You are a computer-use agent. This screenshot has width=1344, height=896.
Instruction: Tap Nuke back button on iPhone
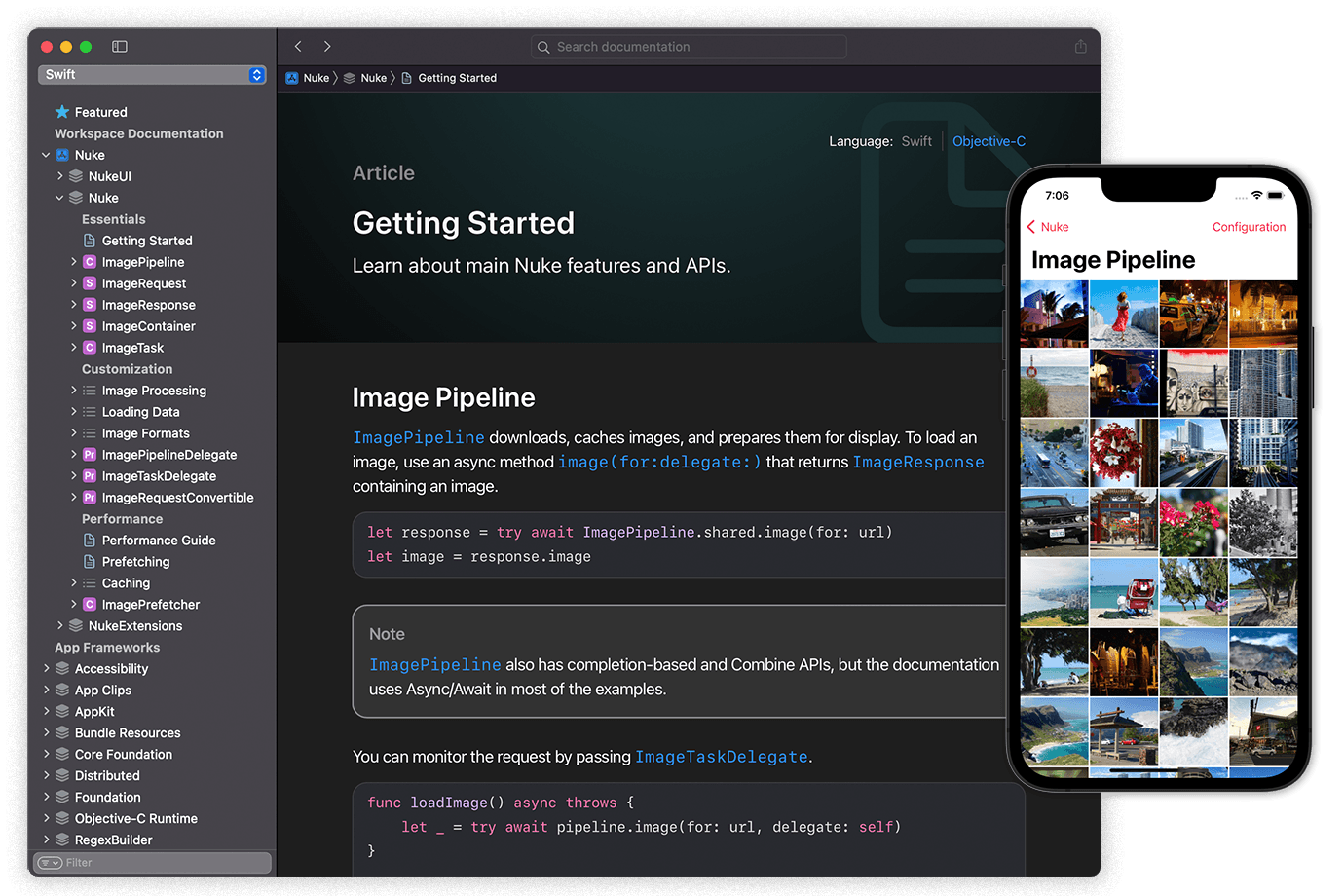click(1048, 227)
